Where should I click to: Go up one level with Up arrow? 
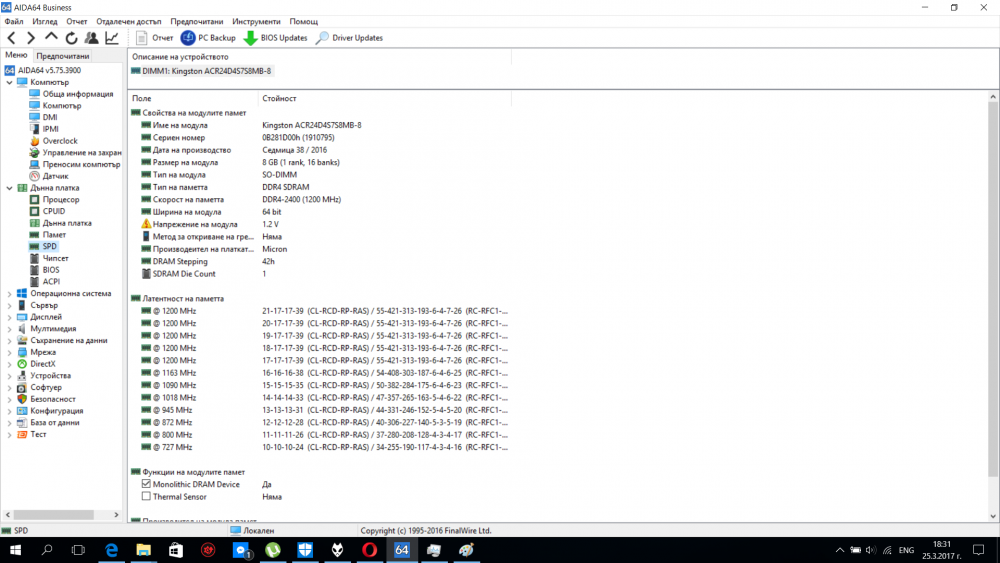tap(51, 37)
